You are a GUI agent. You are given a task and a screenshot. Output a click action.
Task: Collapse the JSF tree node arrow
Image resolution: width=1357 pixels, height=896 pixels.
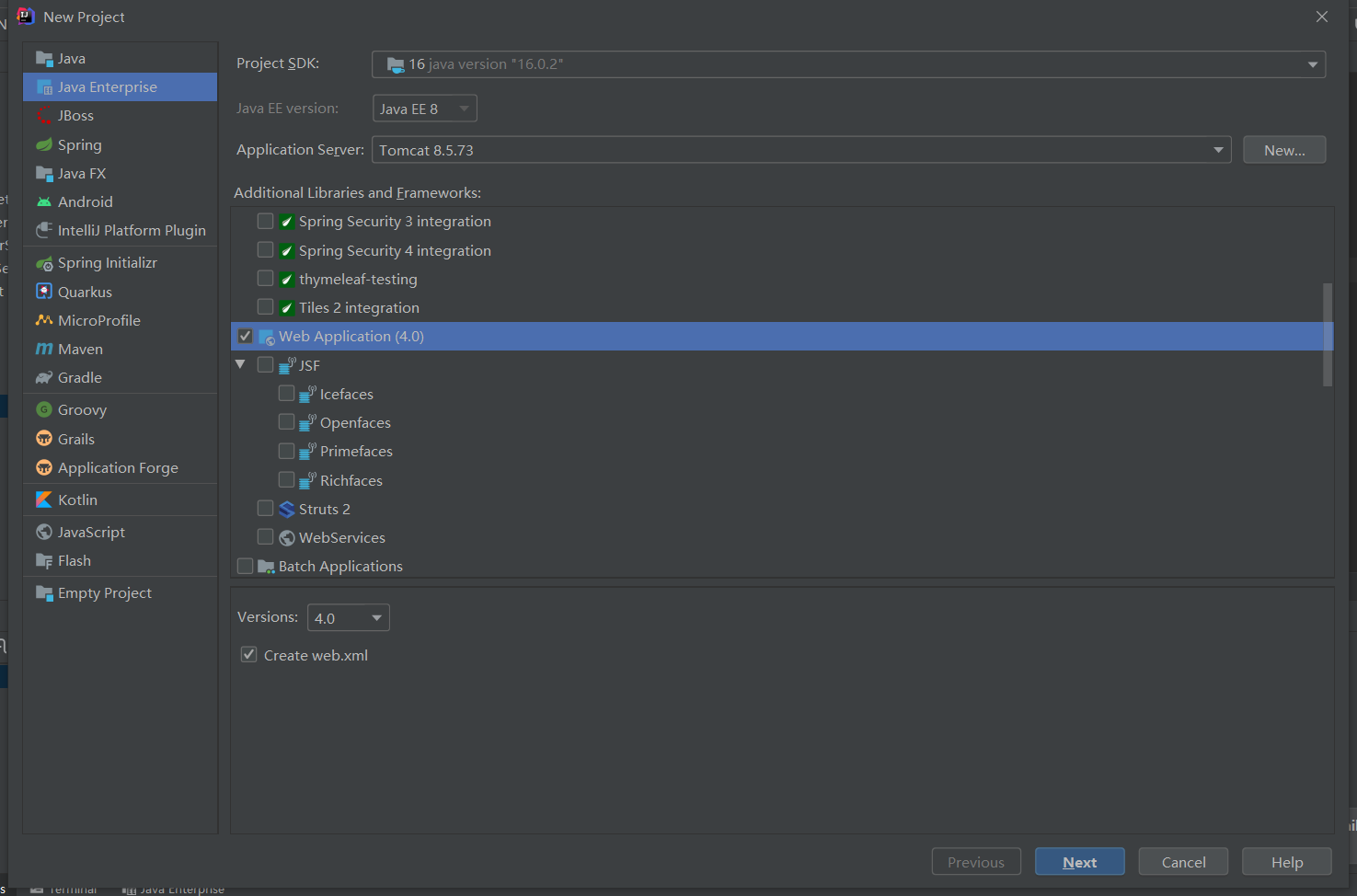[x=241, y=365]
